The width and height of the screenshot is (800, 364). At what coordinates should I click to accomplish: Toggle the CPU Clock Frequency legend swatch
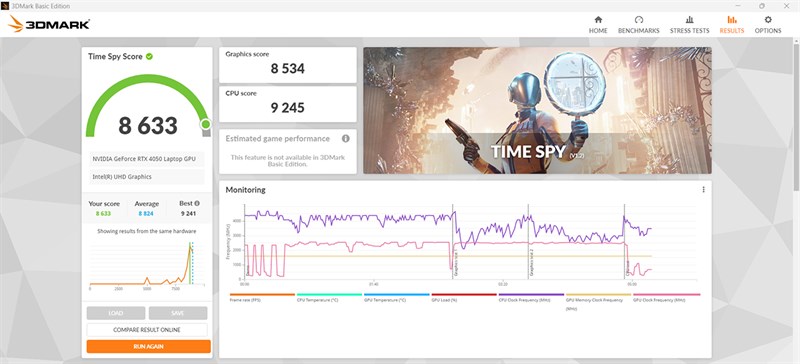(x=531, y=295)
